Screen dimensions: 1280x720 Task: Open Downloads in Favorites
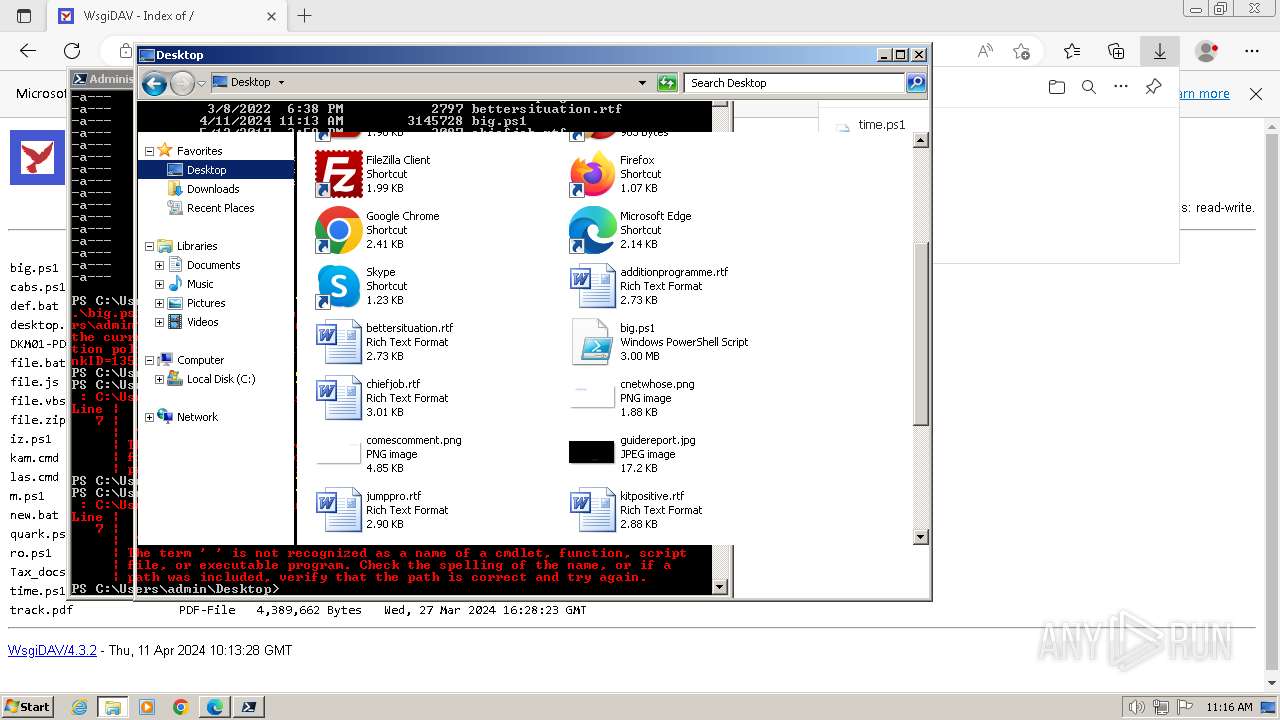click(x=213, y=189)
